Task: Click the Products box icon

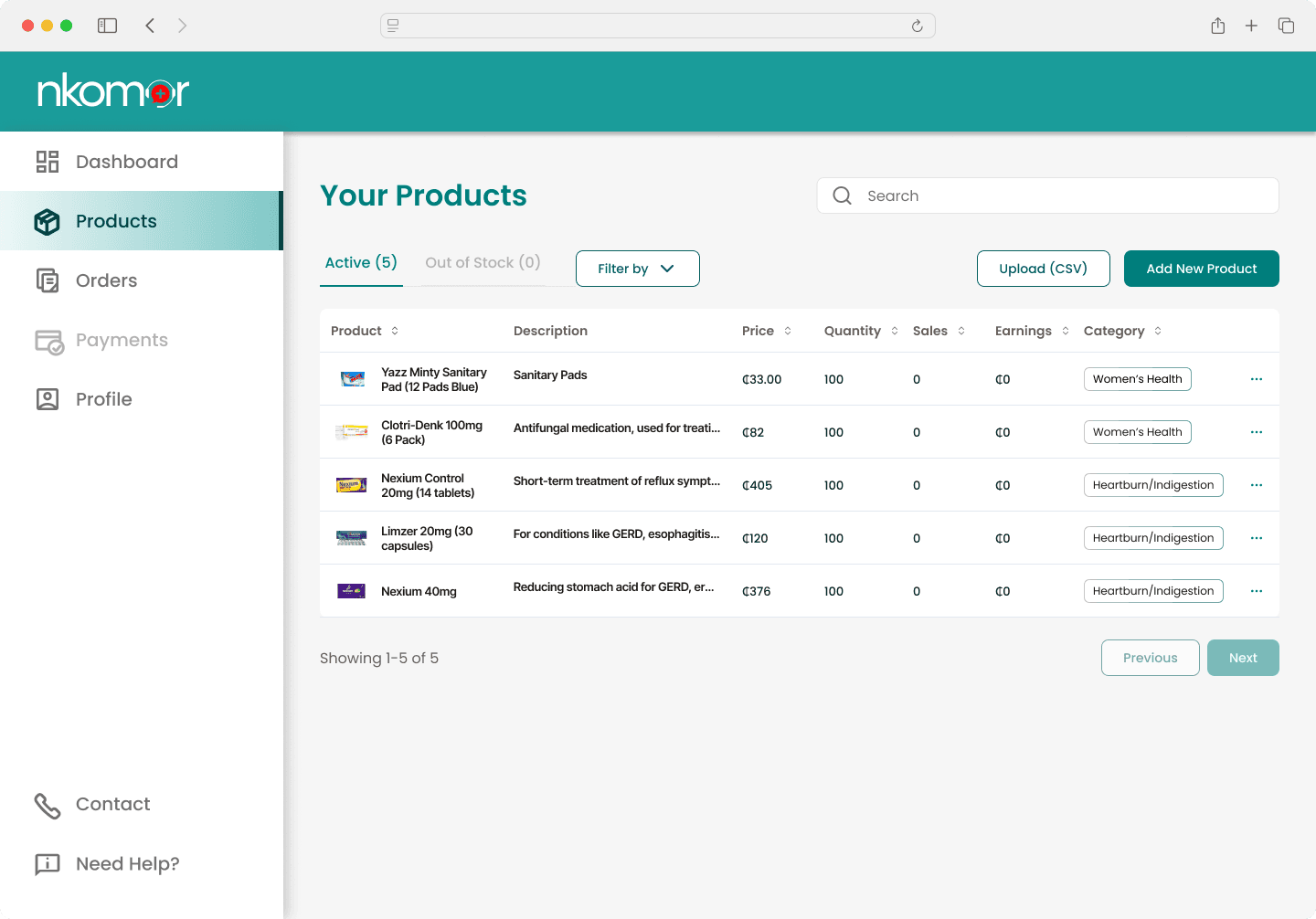Action: tap(48, 221)
